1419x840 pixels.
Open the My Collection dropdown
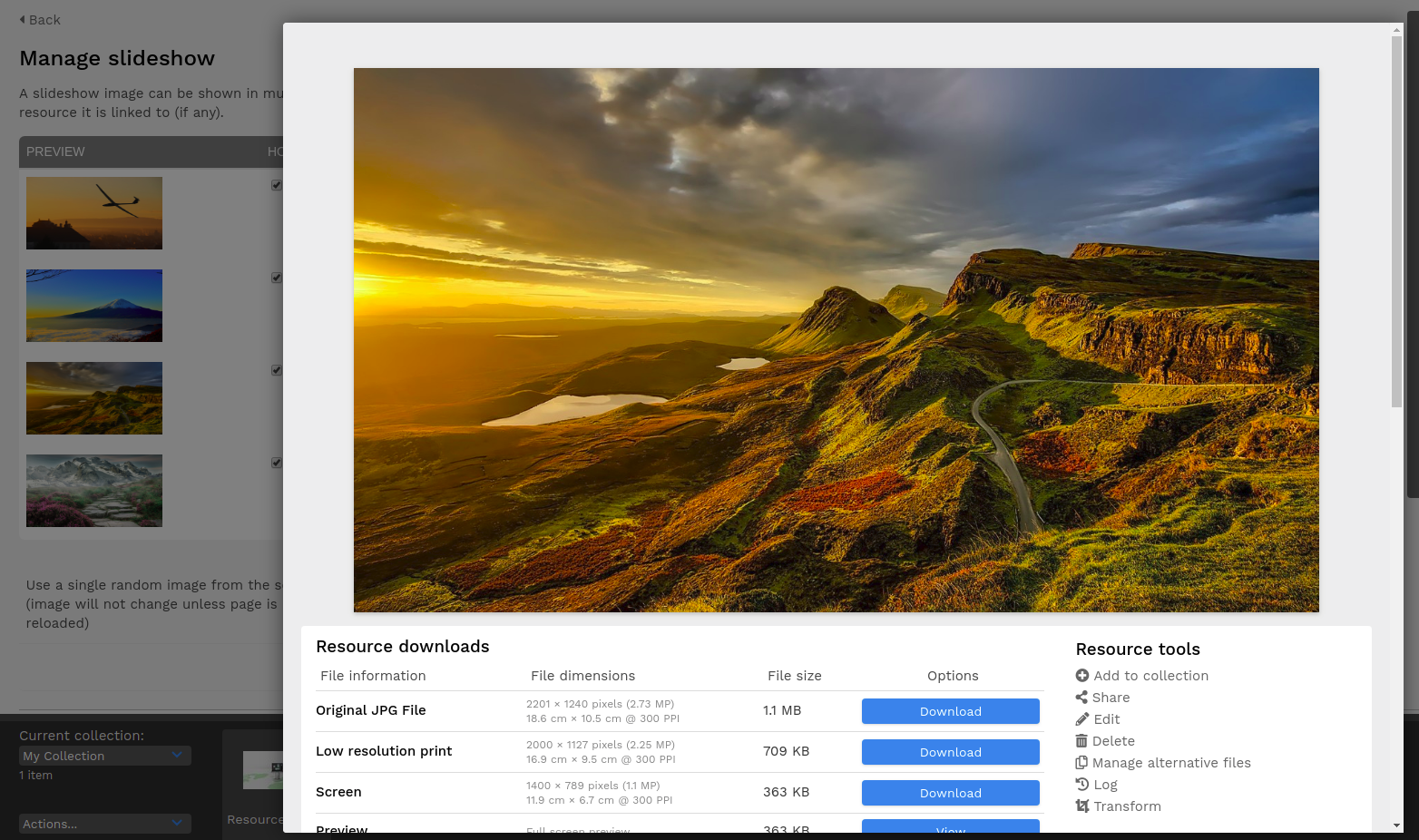point(105,756)
